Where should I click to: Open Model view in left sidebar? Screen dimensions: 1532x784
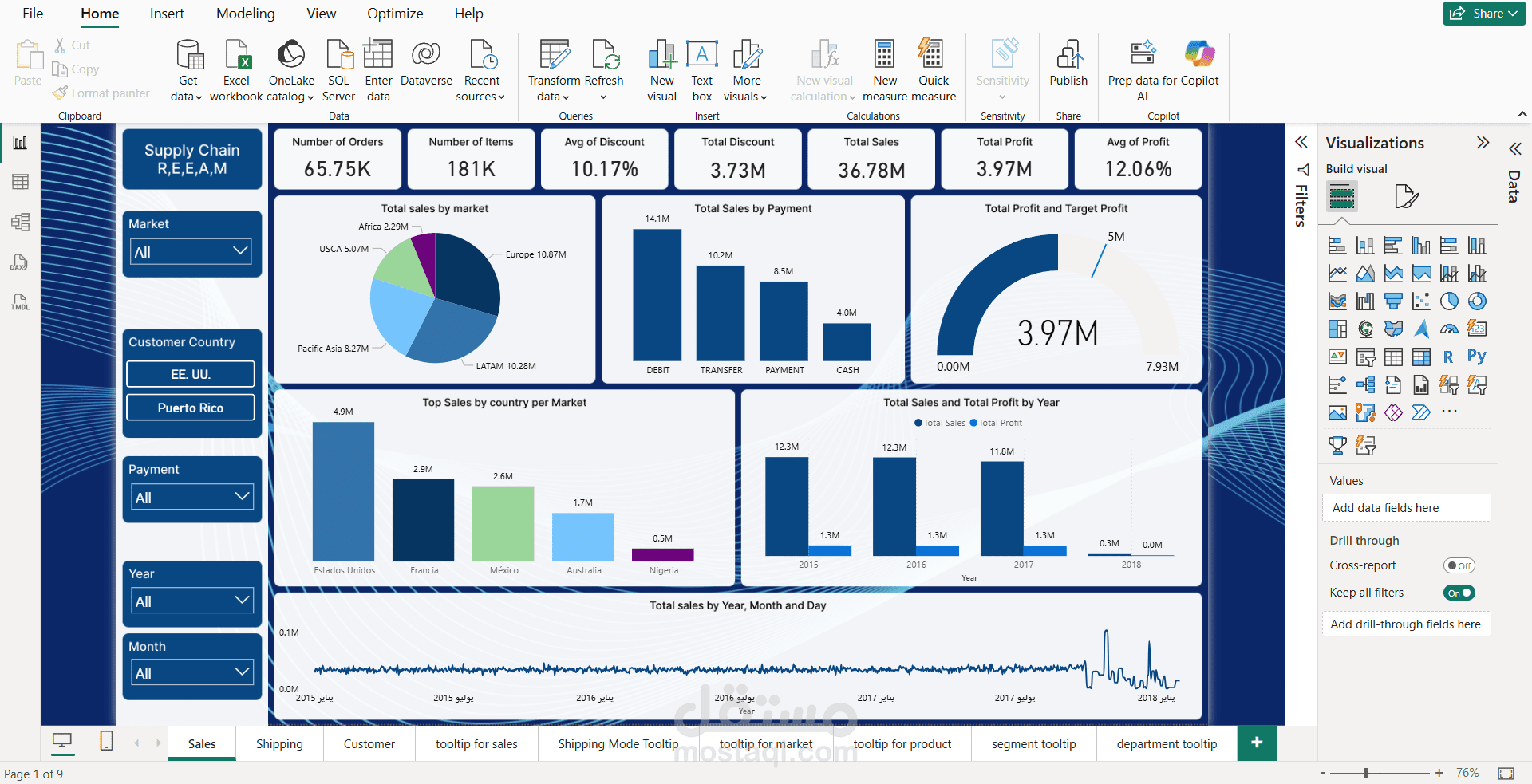[20, 222]
